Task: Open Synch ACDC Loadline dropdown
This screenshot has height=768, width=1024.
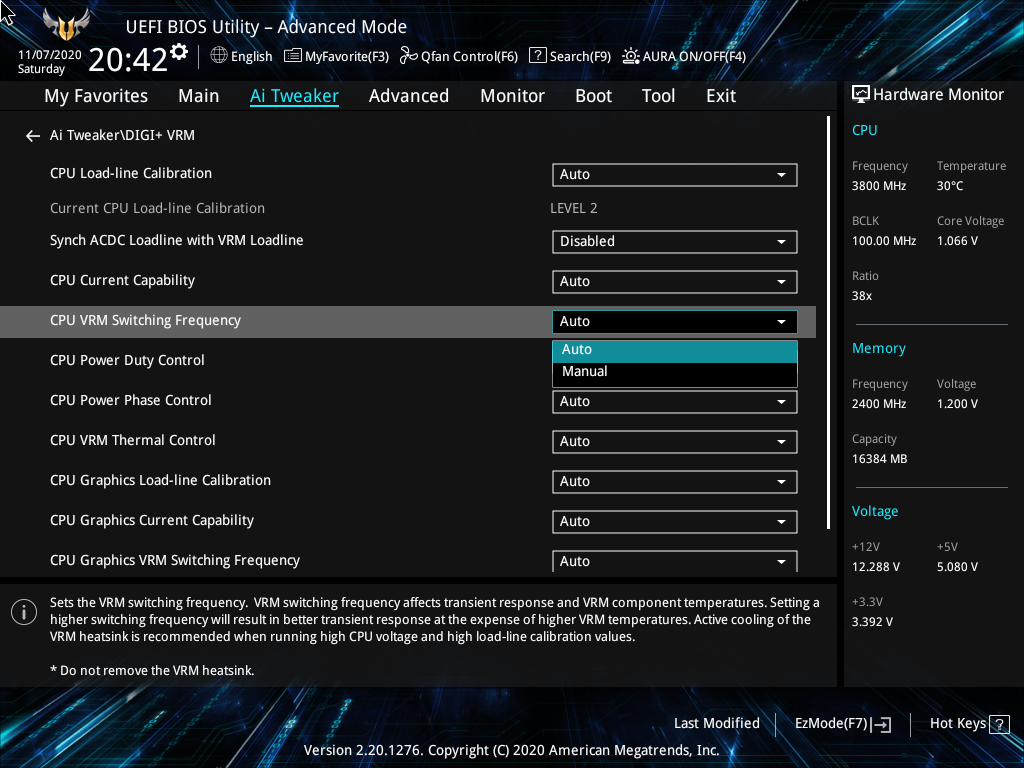Action: click(675, 242)
